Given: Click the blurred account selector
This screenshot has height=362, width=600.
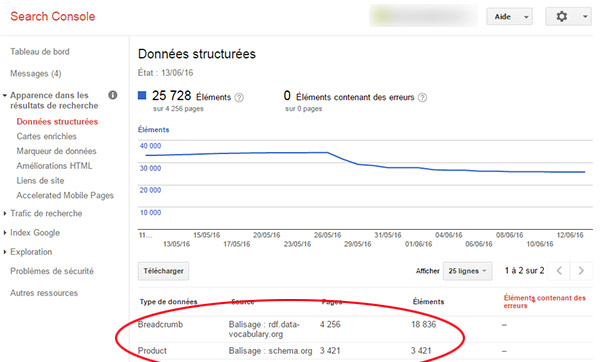Looking at the screenshot, I should pyautogui.click(x=424, y=16).
